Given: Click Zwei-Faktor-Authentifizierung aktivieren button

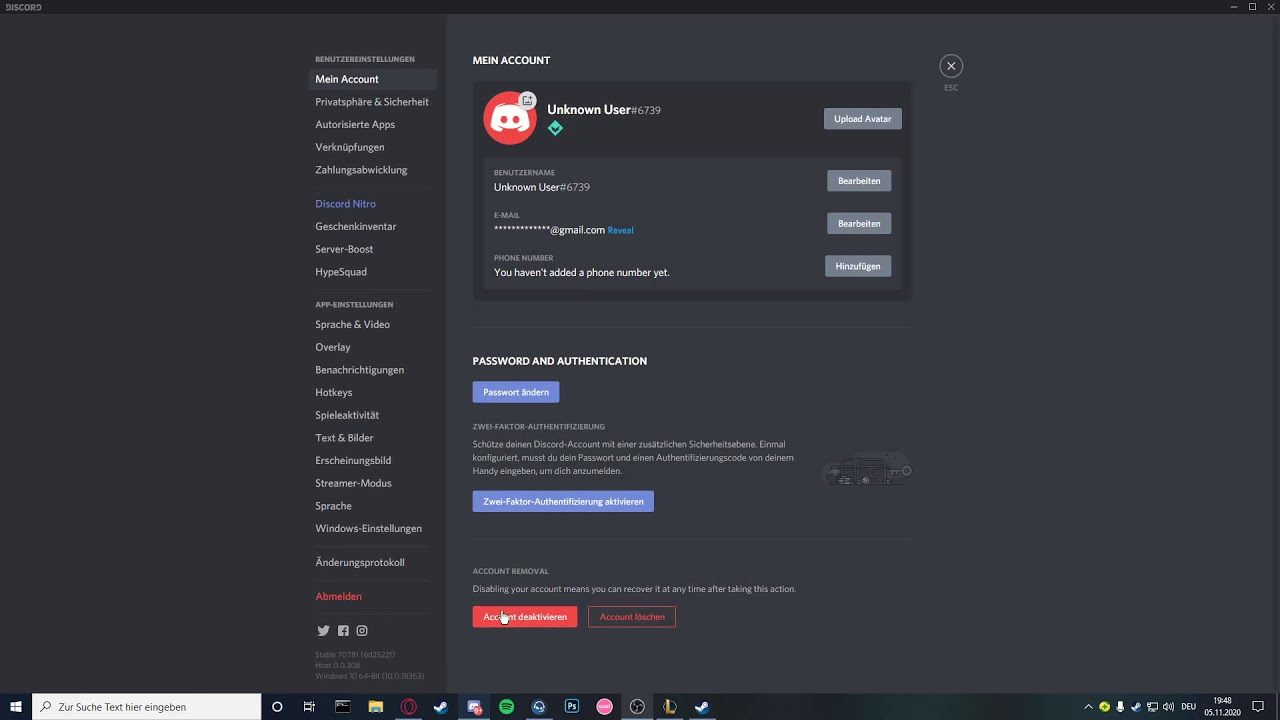Looking at the screenshot, I should (563, 501).
